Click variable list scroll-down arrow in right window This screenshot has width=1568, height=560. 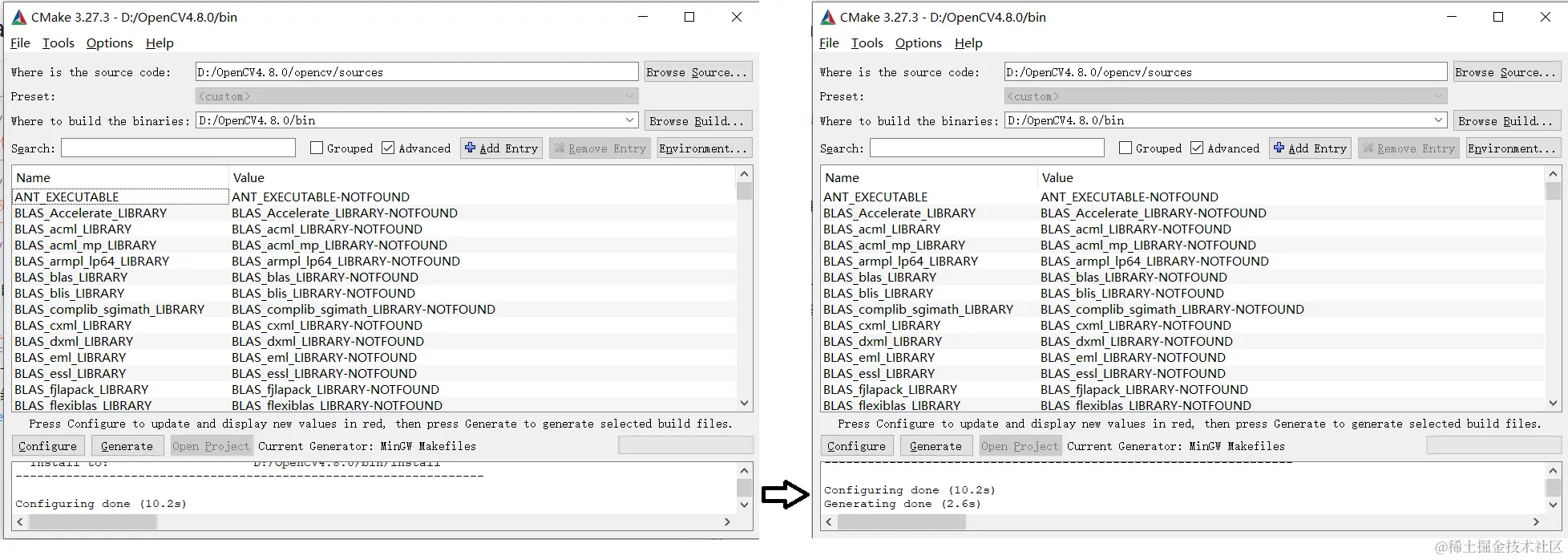[1553, 404]
